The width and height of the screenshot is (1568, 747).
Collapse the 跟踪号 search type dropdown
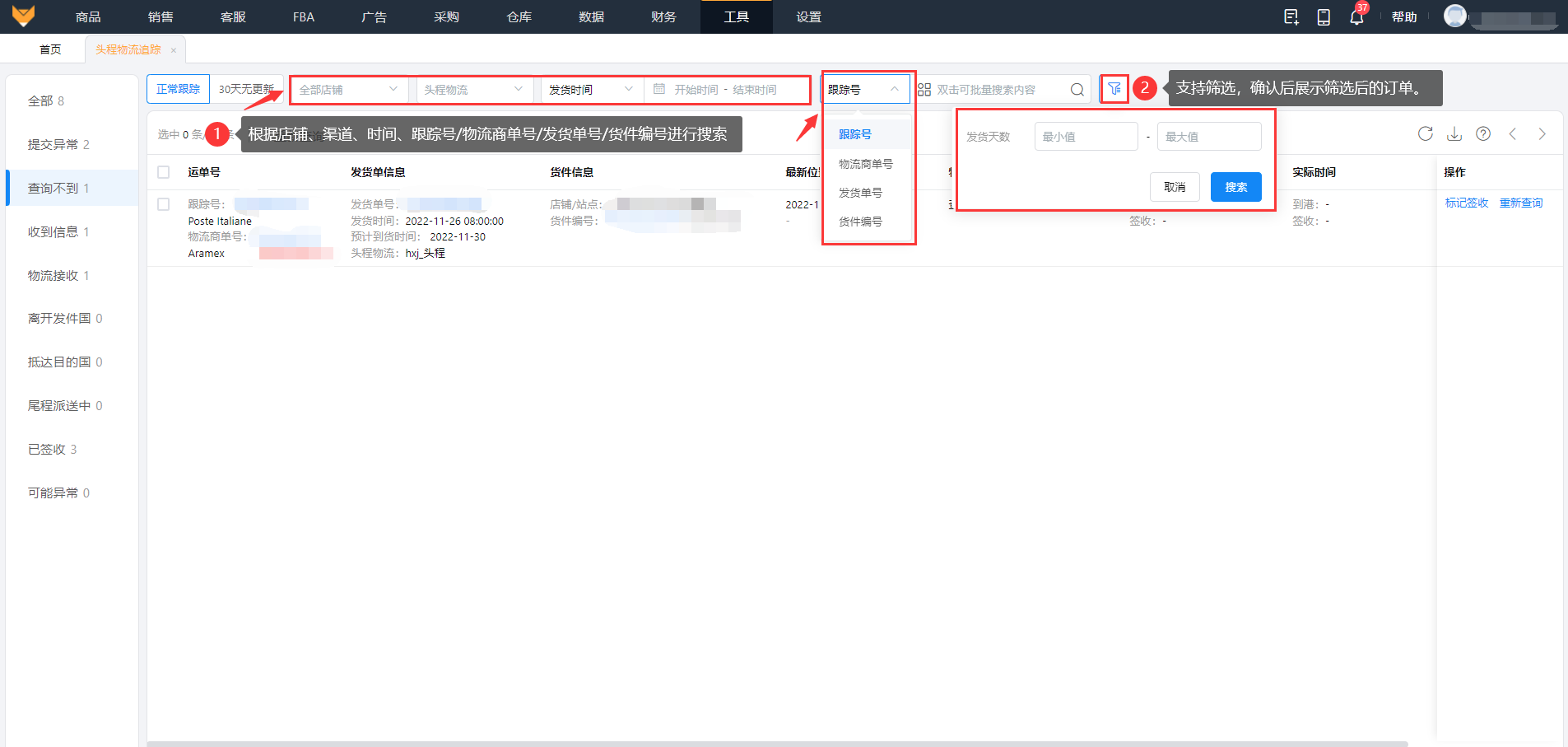(x=864, y=89)
